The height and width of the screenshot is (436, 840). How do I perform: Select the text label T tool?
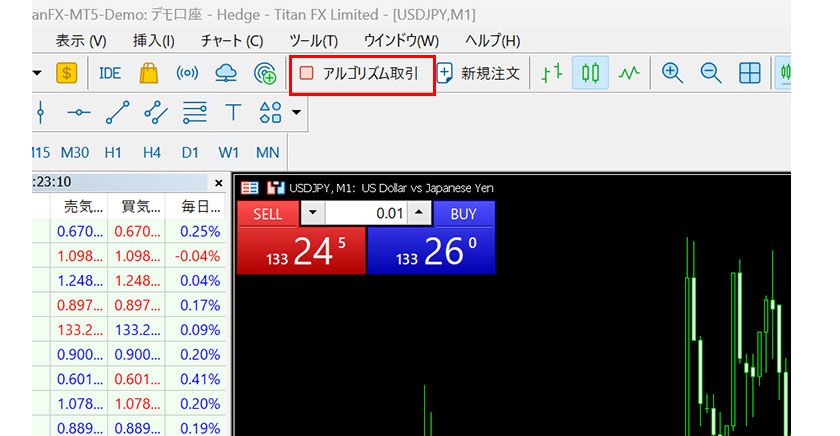[233, 112]
